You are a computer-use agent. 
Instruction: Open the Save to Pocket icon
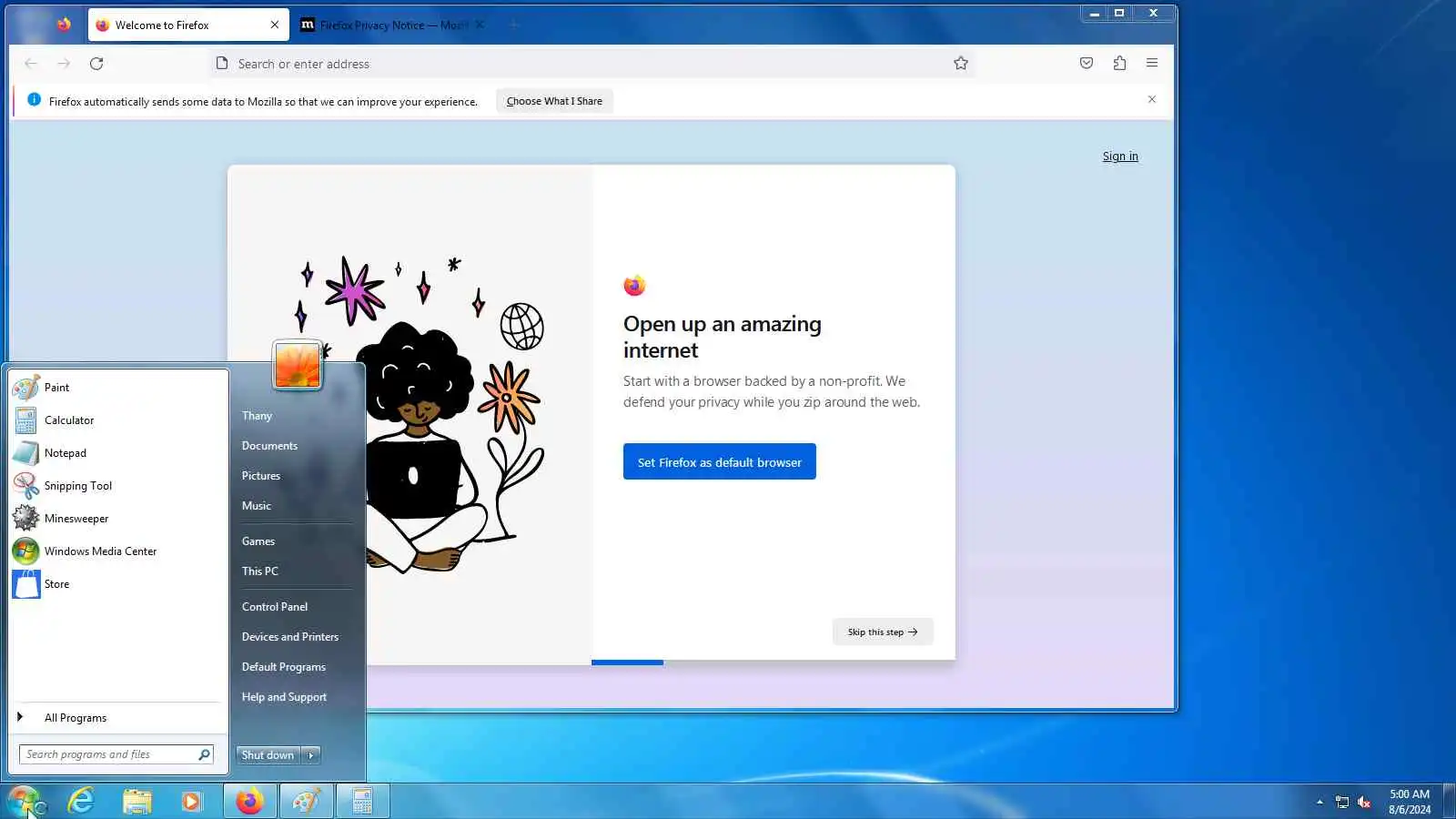click(1087, 64)
